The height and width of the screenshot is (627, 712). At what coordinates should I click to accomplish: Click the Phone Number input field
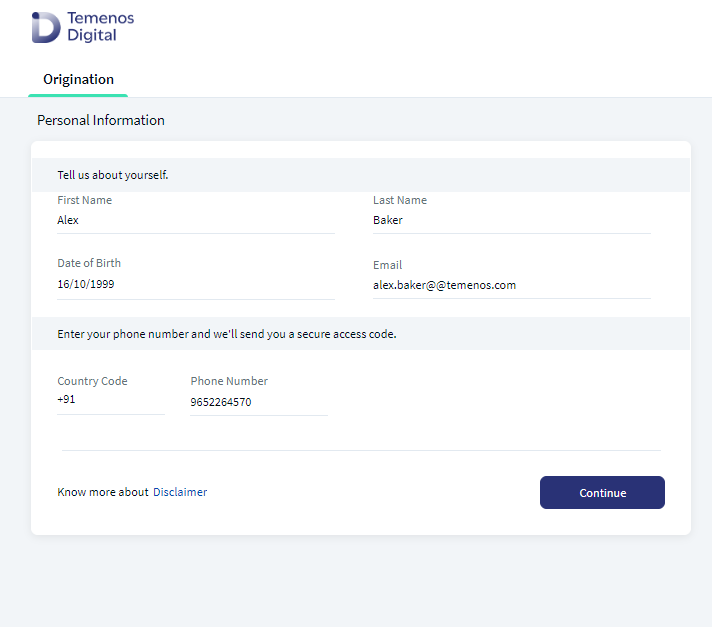pyautogui.click(x=259, y=402)
